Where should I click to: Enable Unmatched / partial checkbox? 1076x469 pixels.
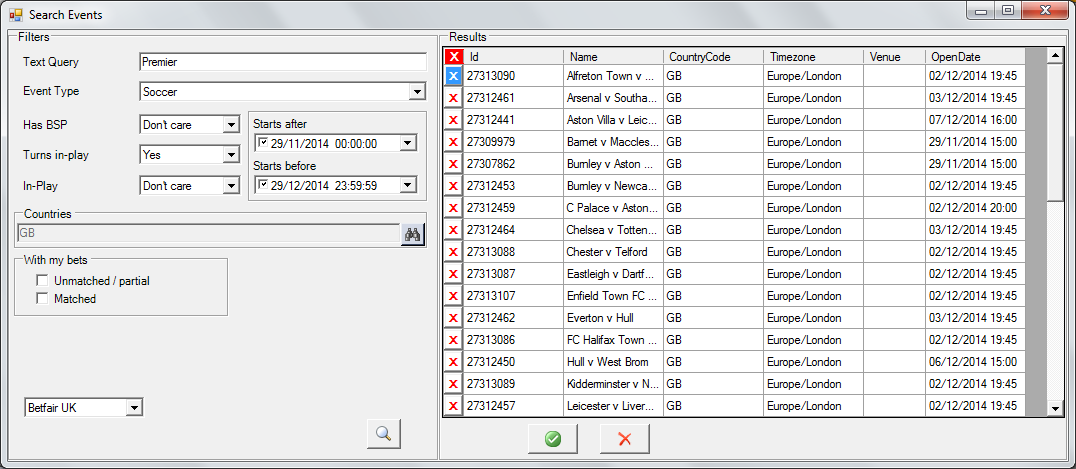[43, 281]
